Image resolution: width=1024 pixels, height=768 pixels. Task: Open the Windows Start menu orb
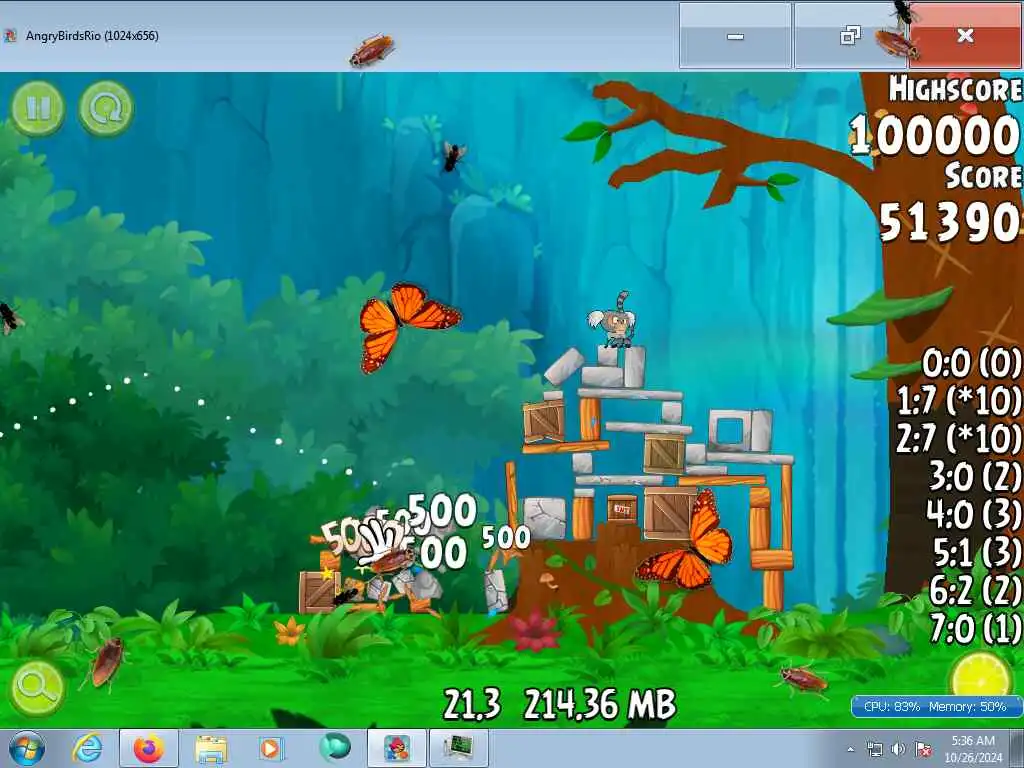[x=27, y=748]
